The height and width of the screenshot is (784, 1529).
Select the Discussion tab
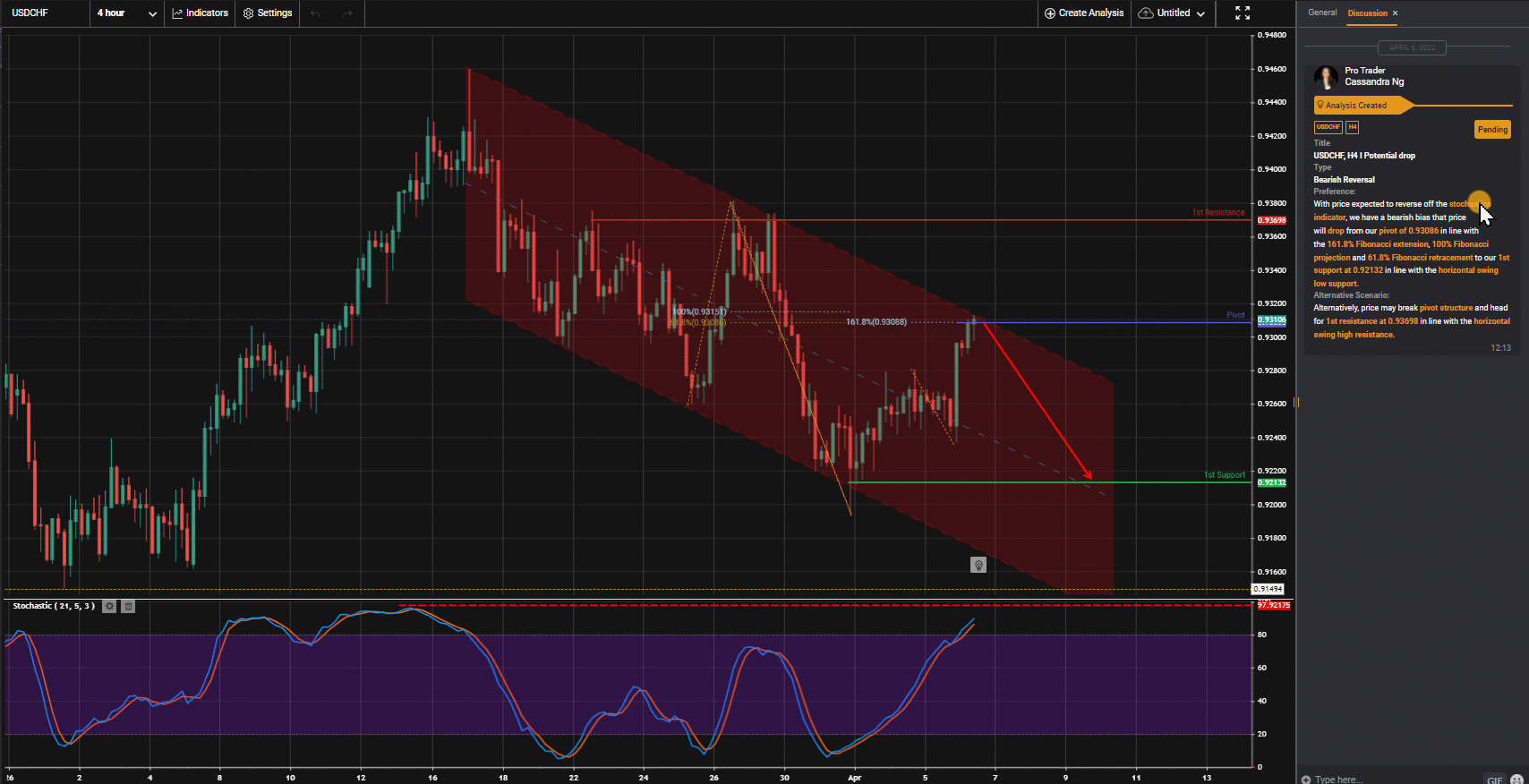click(1367, 13)
